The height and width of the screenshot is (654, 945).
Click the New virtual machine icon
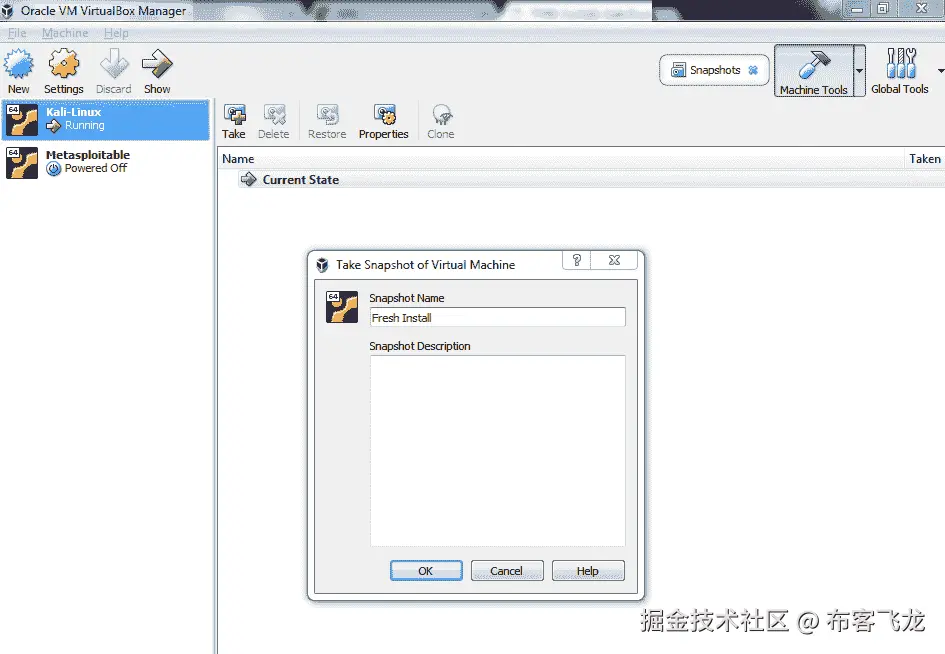19,64
